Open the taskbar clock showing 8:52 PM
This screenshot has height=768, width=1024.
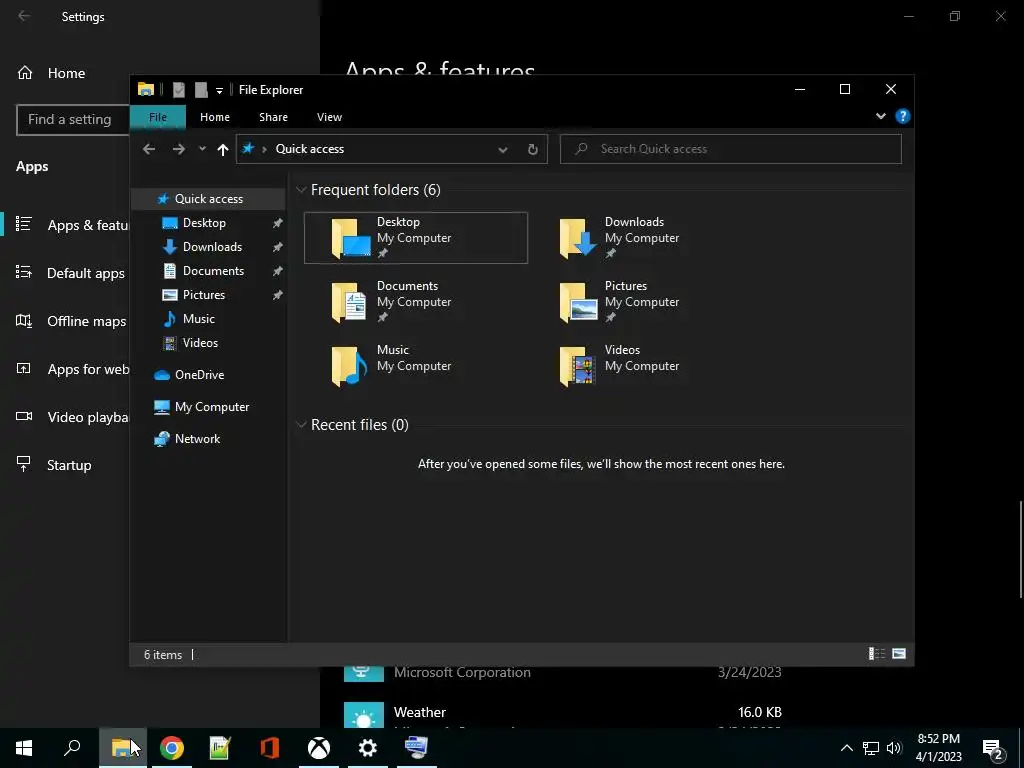pos(938,748)
